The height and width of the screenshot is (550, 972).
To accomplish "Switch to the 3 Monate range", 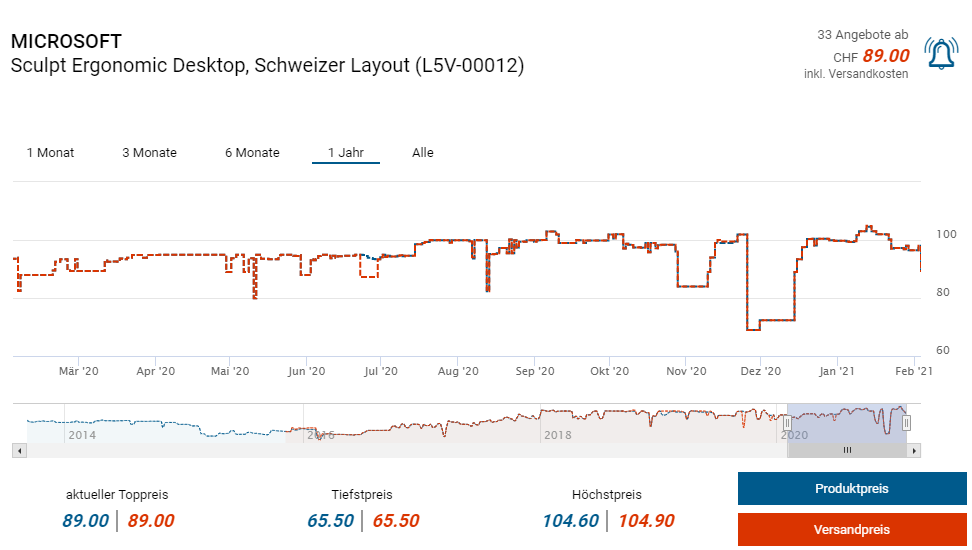I will point(149,153).
